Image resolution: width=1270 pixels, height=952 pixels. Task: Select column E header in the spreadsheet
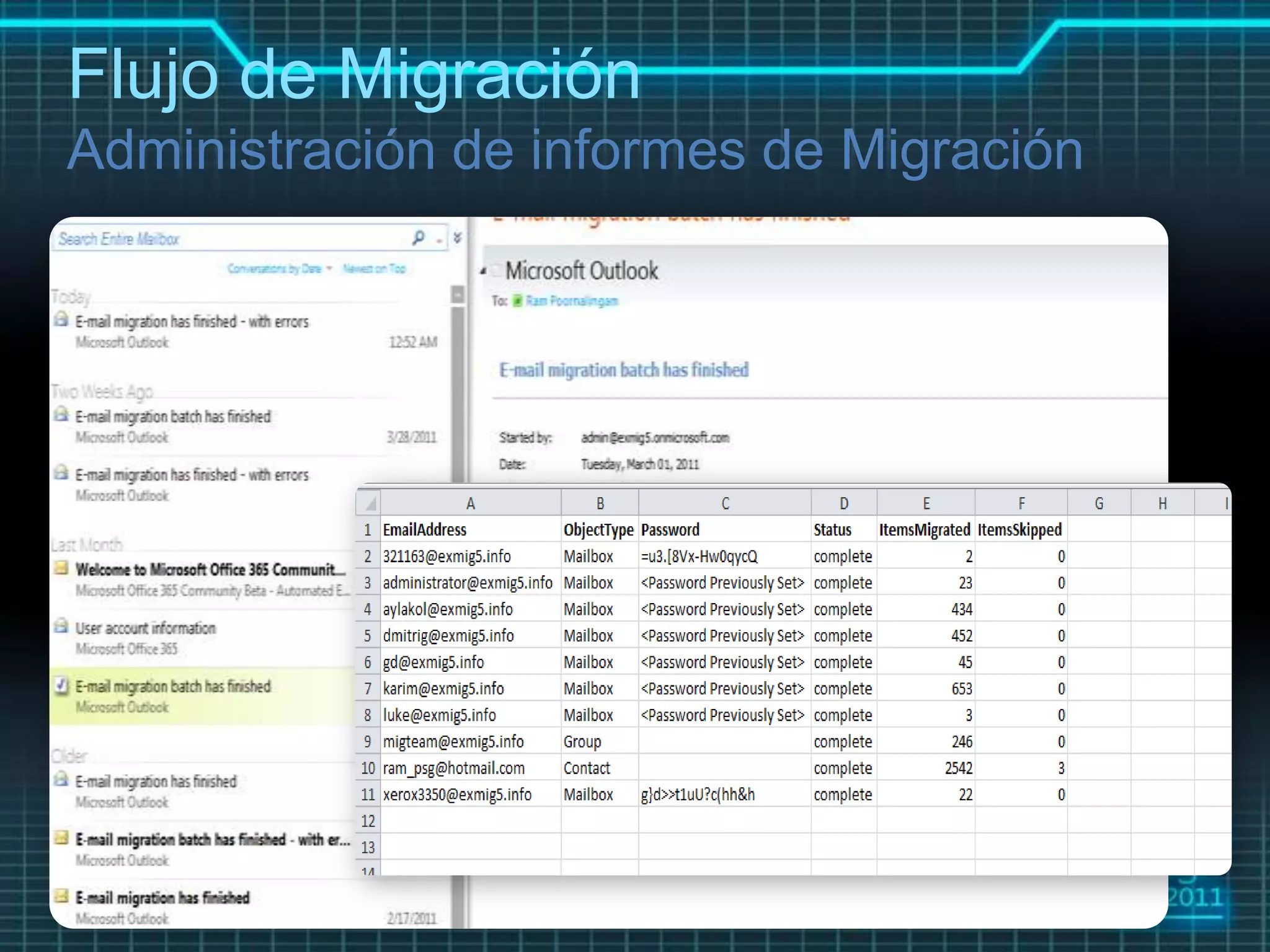click(926, 503)
